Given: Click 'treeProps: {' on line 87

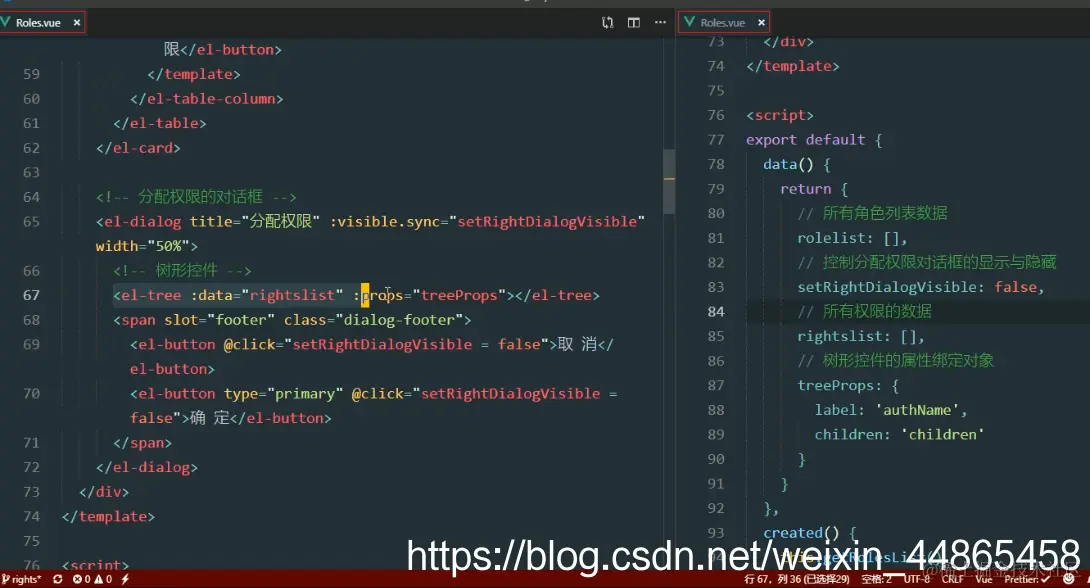Looking at the screenshot, I should pos(848,385).
